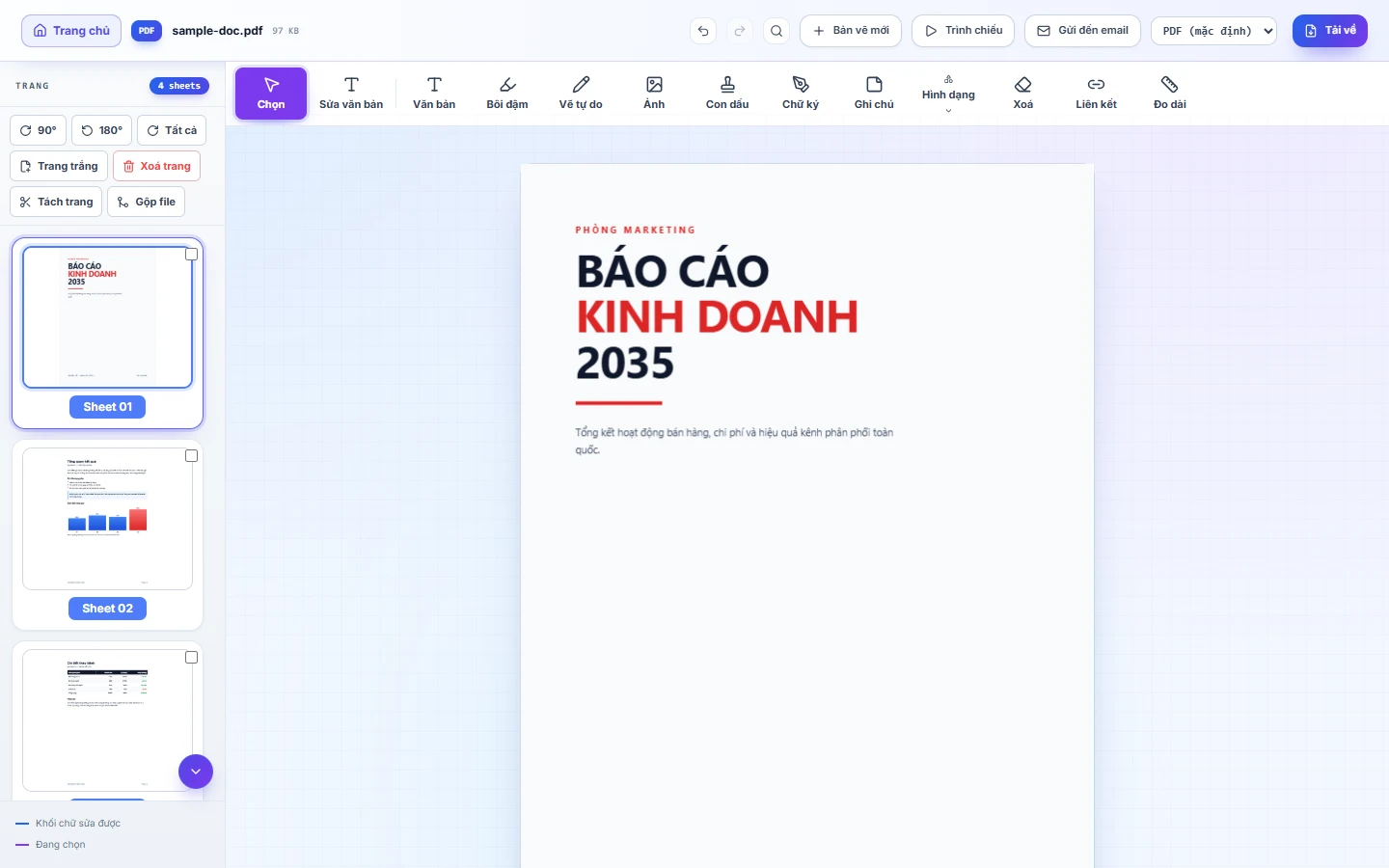Viewport: 1389px width, 868px height.
Task: Open the Sheet 01 thumbnail
Action: click(107, 317)
